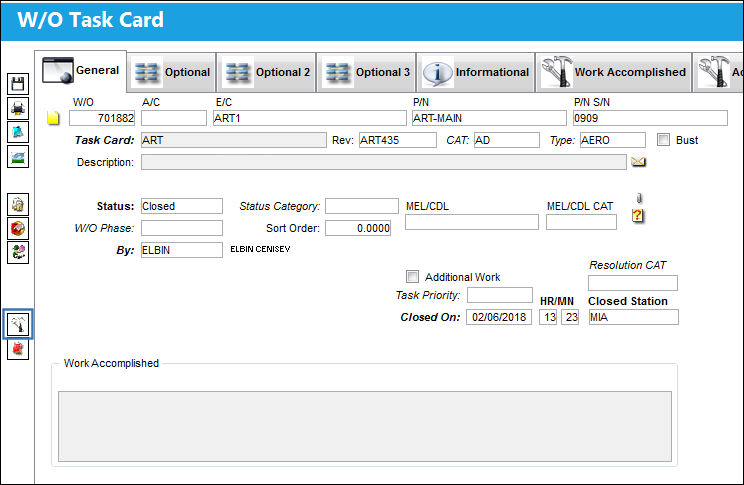Click the highlighted tools icon in sidebar
The width and height of the screenshot is (744, 485).
coord(18,325)
